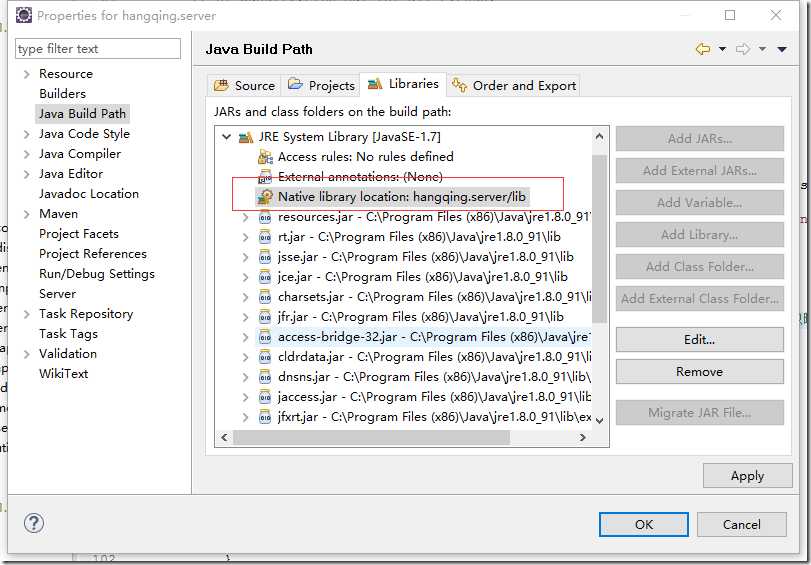The width and height of the screenshot is (811, 565).
Task: Select Java Build Path in sidebar
Action: click(x=82, y=113)
